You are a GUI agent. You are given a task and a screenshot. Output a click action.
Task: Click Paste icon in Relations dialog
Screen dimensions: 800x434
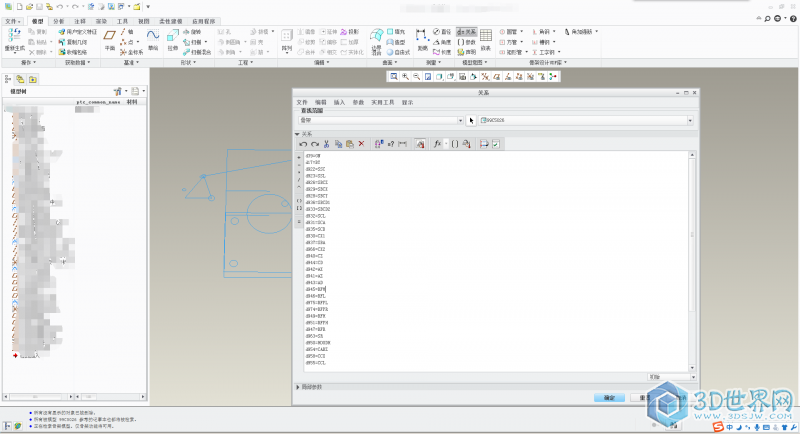[349, 144]
